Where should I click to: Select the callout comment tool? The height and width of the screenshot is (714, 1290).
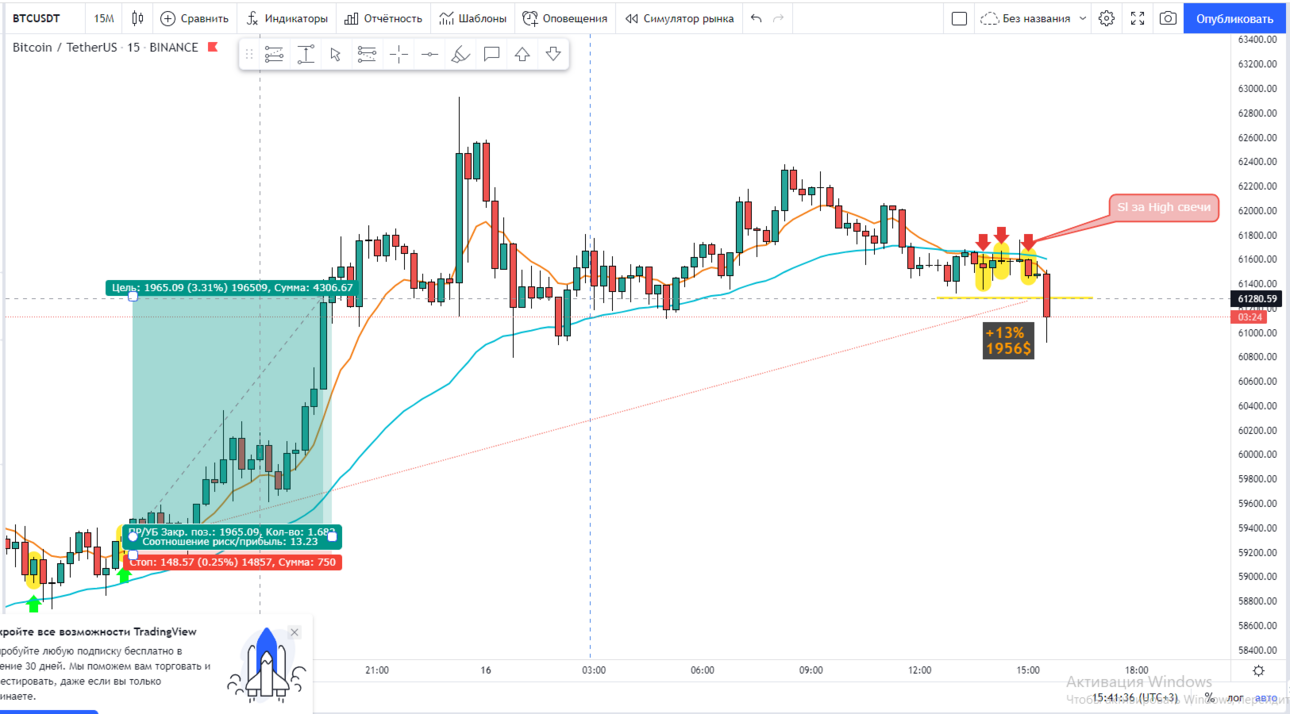click(x=491, y=54)
